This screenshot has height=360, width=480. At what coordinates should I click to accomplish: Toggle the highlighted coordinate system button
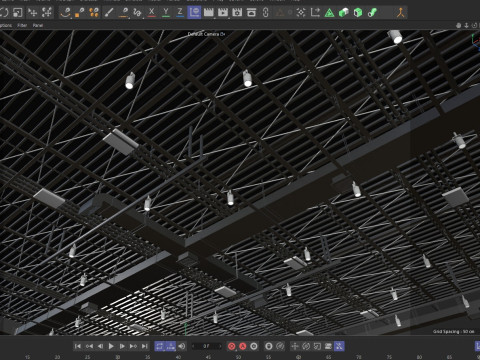194,13
